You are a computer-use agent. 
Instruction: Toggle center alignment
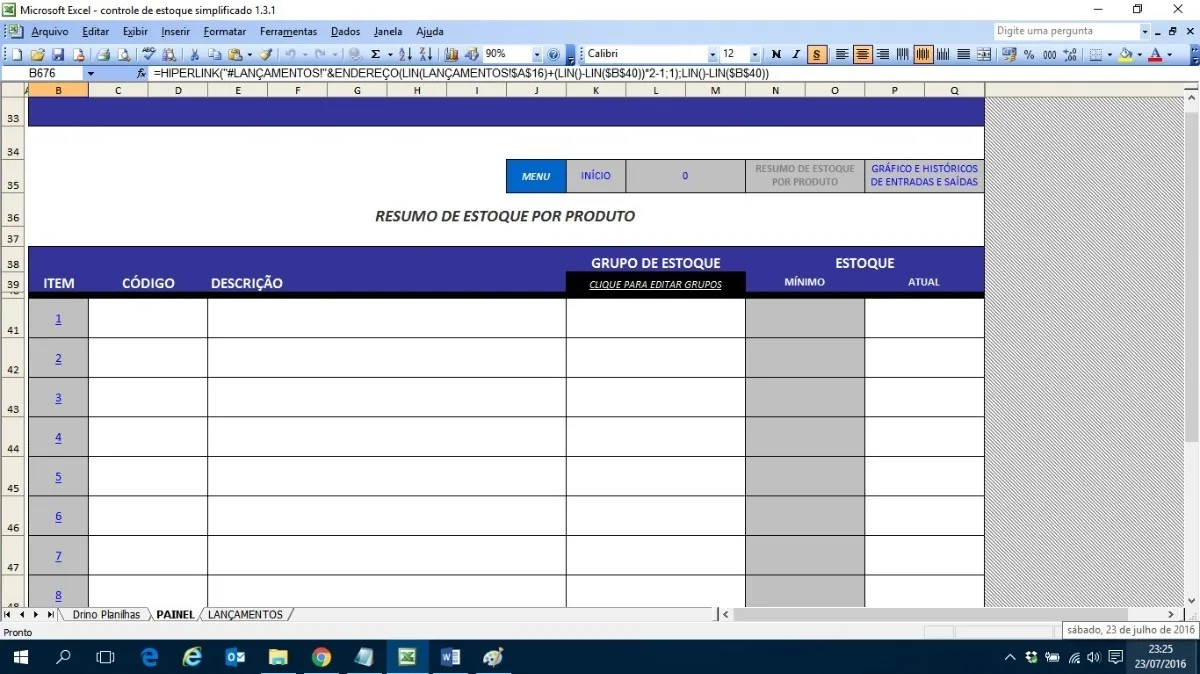[863, 54]
